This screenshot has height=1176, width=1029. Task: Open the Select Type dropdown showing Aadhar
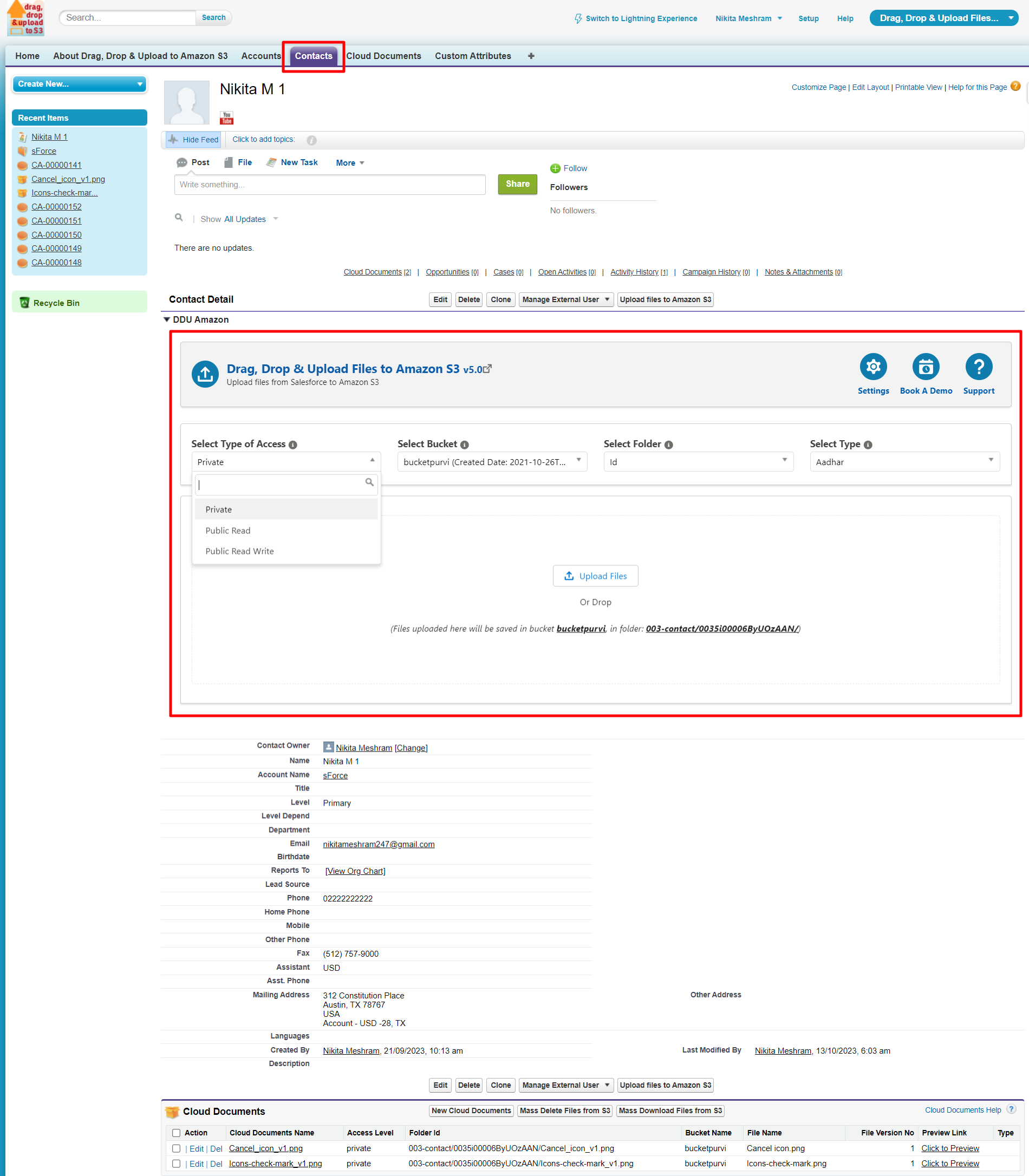(904, 461)
